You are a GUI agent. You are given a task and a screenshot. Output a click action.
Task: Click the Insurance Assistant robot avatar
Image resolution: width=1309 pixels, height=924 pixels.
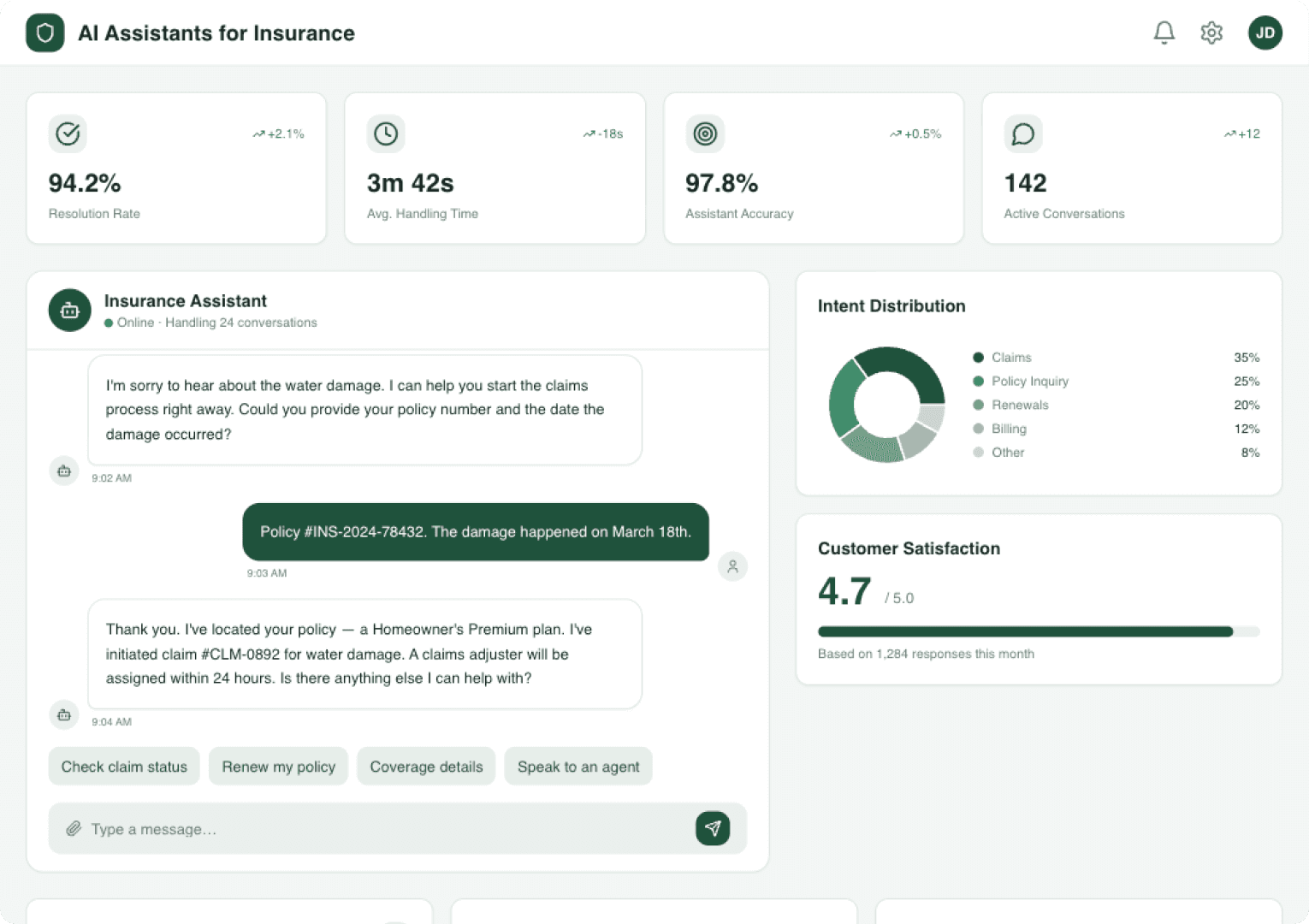(x=69, y=310)
